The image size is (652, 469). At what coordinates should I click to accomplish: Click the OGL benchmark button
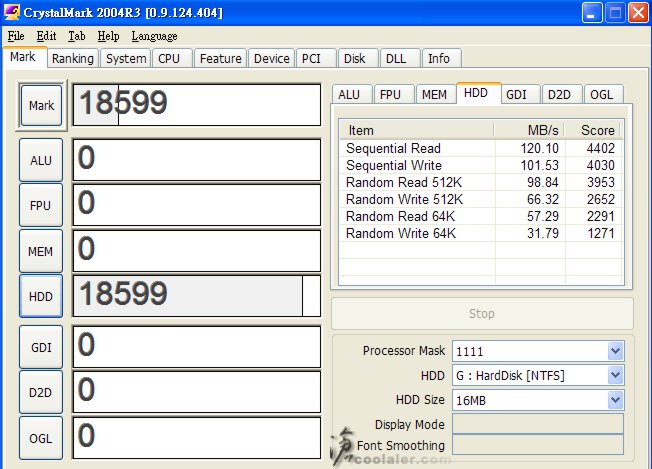click(x=41, y=438)
